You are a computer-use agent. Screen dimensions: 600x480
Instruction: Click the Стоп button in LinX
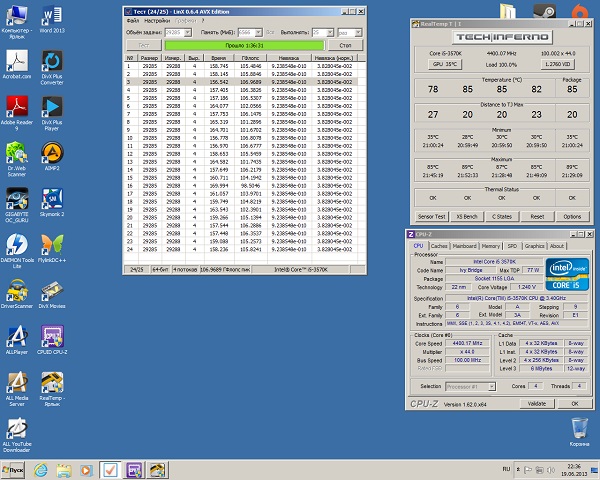(x=345, y=45)
